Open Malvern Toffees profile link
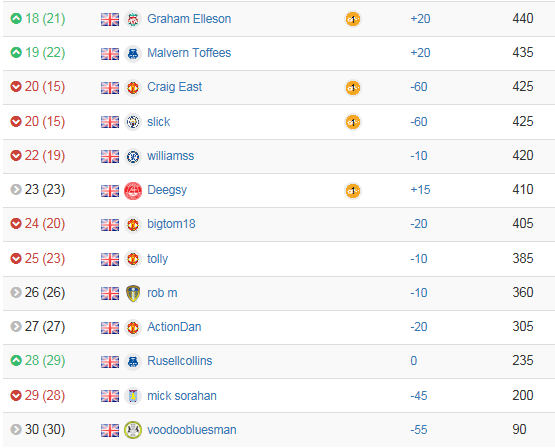Image resolution: width=555 pixels, height=448 pixels. pos(189,53)
